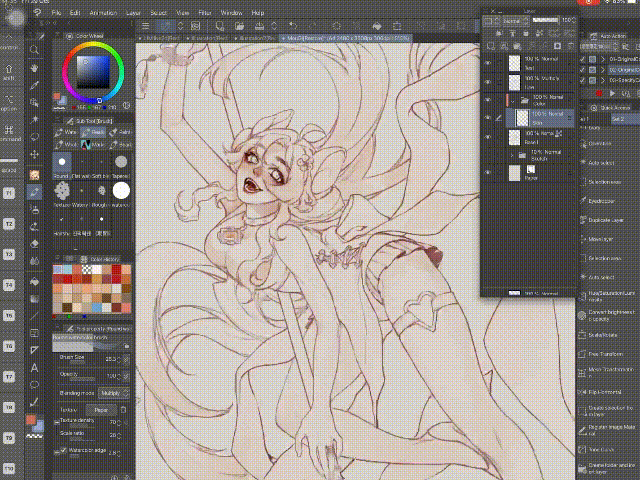Viewport: 640px width, 480px height.
Task: Open the brush Blending mode Multiply dropdown
Action: point(114,393)
